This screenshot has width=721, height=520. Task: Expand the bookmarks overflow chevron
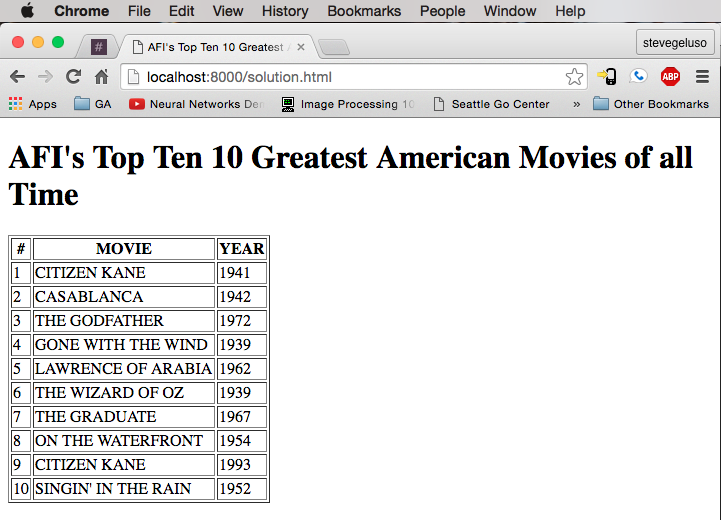(x=577, y=104)
